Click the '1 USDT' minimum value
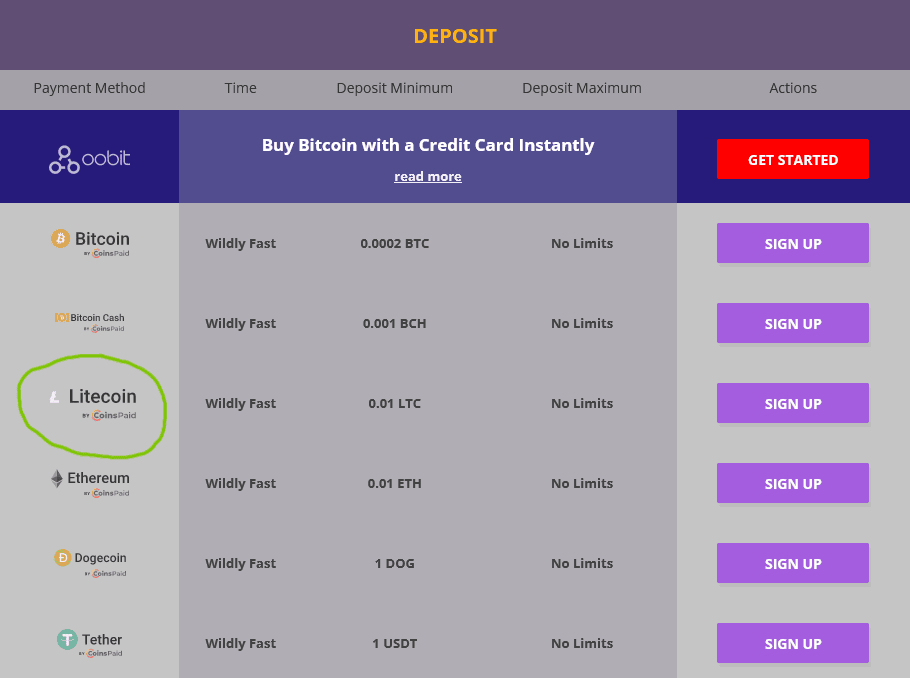The width and height of the screenshot is (910, 678). coord(395,644)
